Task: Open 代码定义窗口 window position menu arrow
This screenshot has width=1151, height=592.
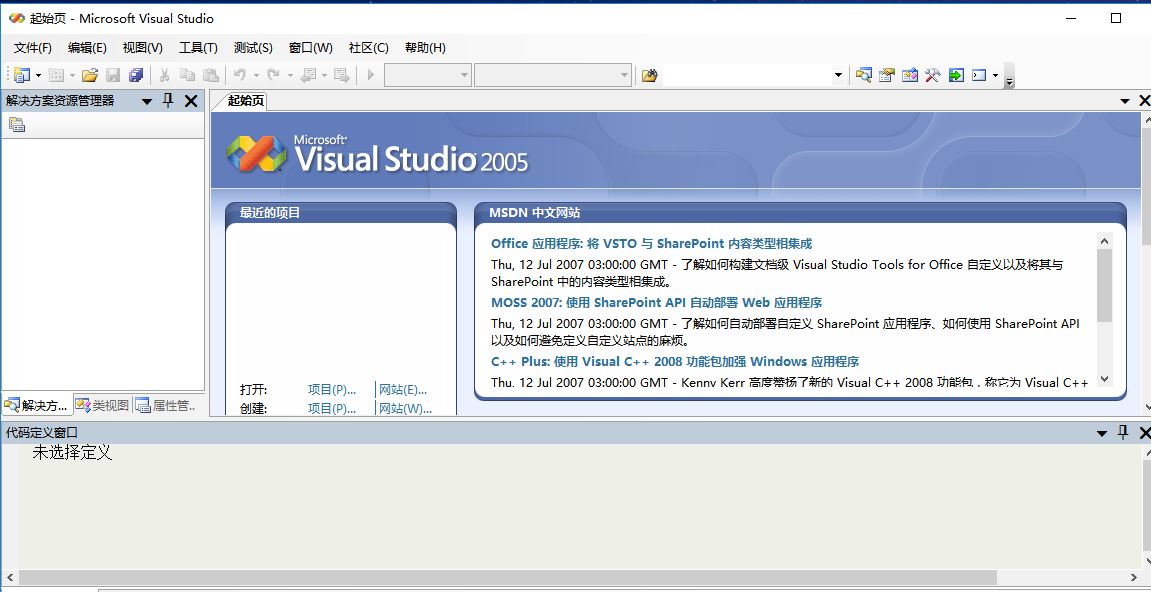Action: tap(1102, 433)
